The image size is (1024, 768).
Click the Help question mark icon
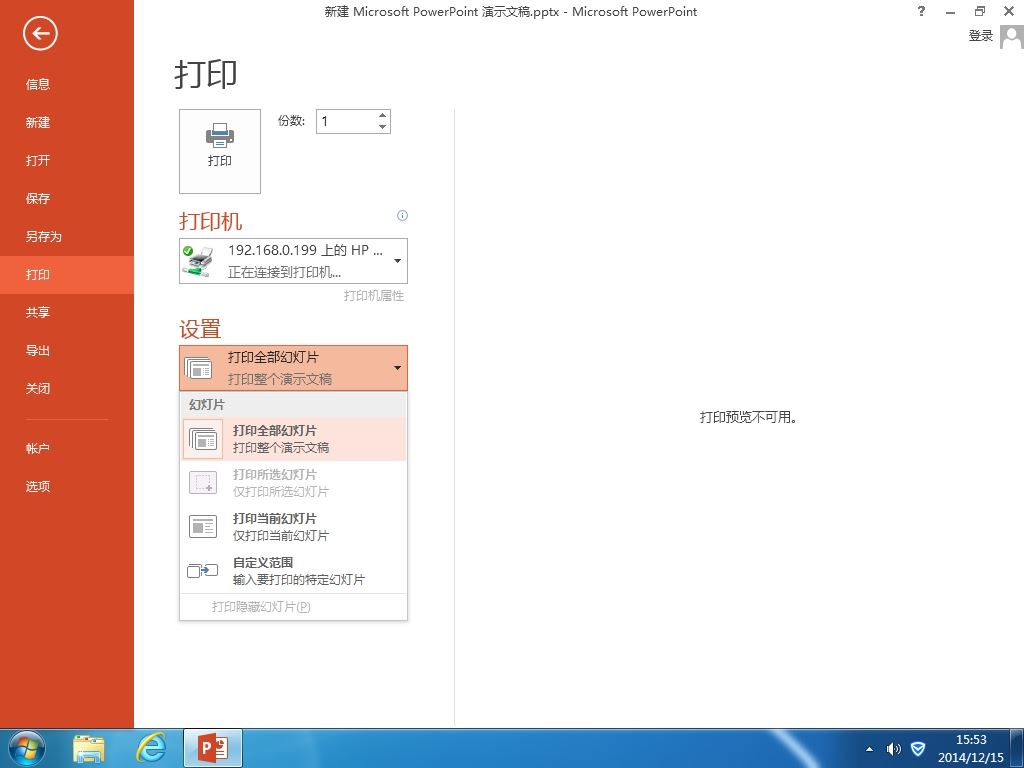pos(921,11)
